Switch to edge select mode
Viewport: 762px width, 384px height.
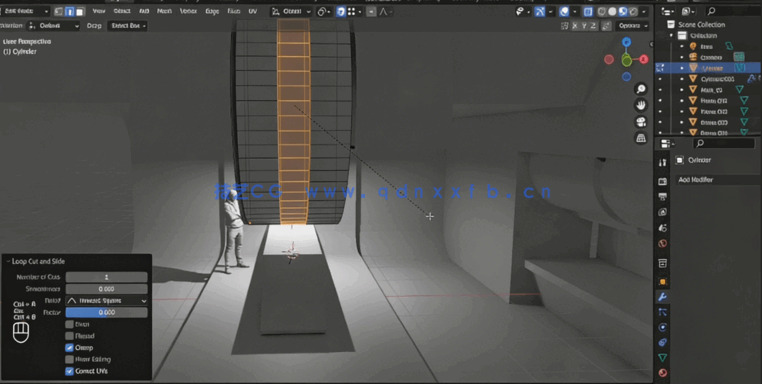point(69,11)
